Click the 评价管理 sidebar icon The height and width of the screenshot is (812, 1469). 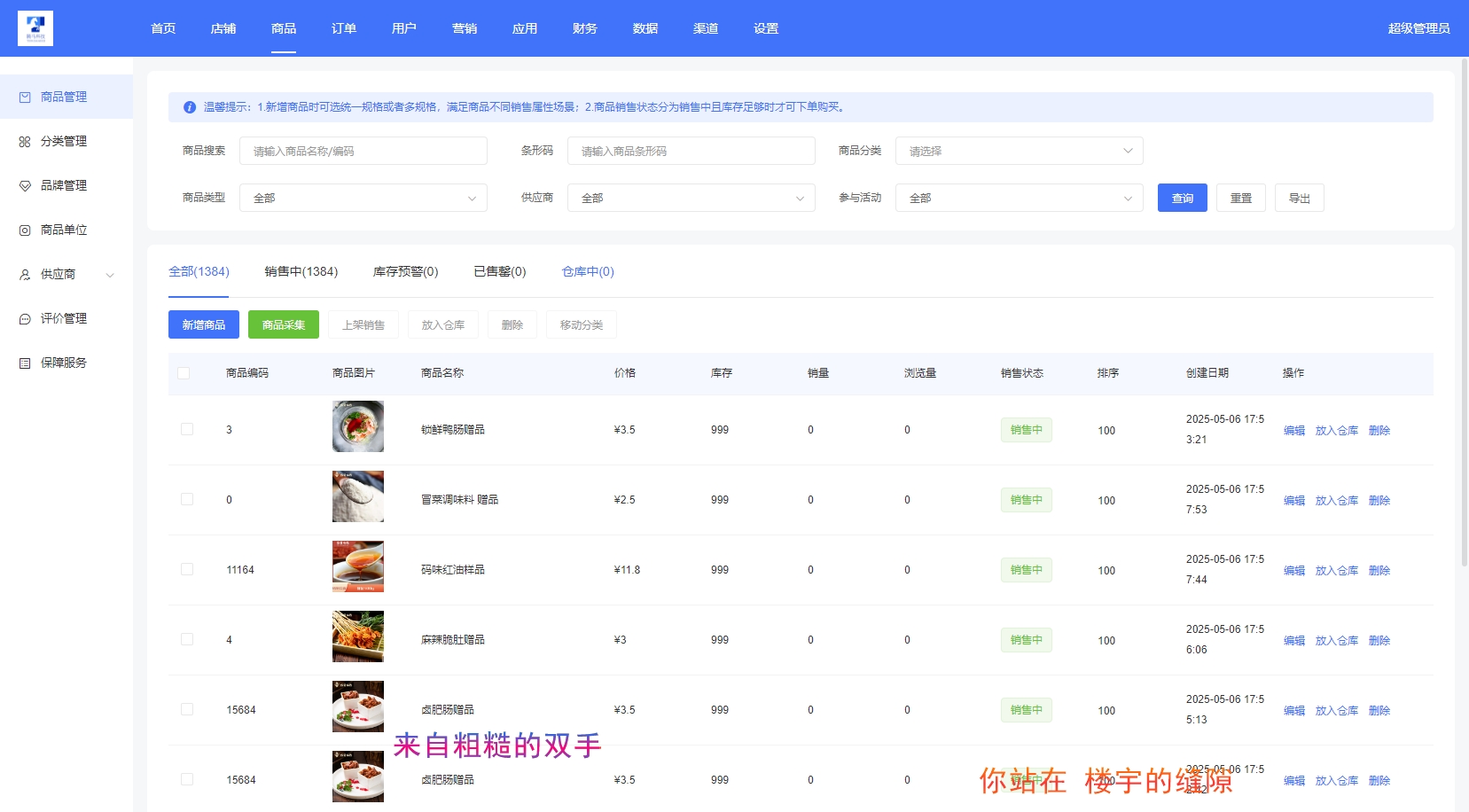click(x=25, y=319)
